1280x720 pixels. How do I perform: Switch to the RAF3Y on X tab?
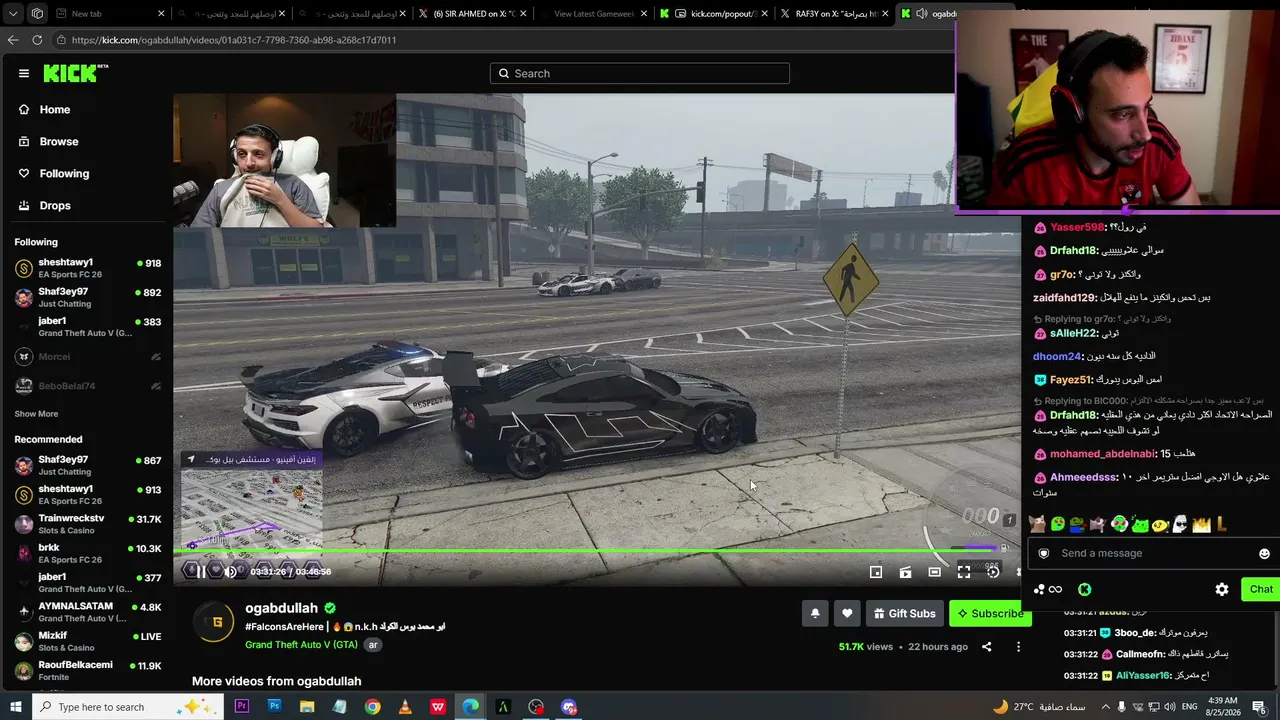click(836, 14)
